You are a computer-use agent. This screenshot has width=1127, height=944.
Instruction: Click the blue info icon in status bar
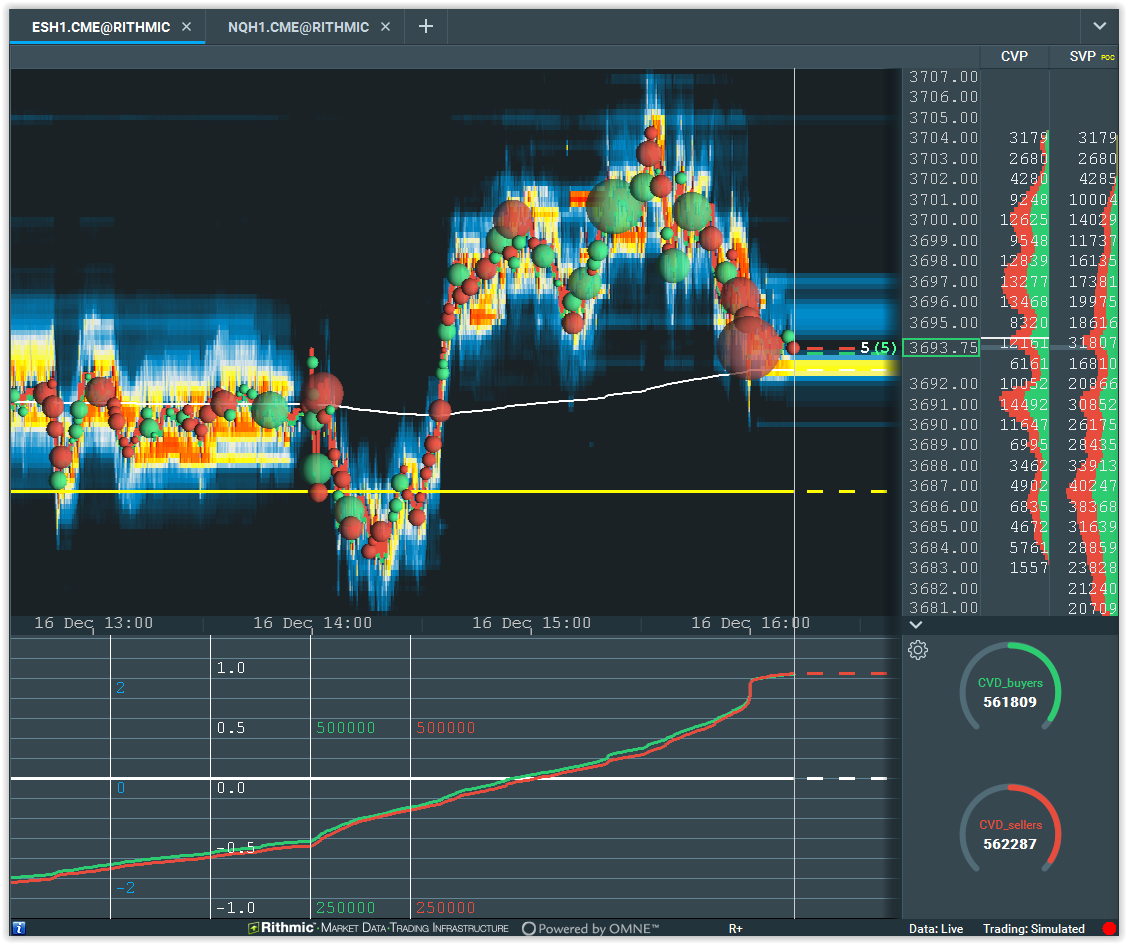point(19,928)
